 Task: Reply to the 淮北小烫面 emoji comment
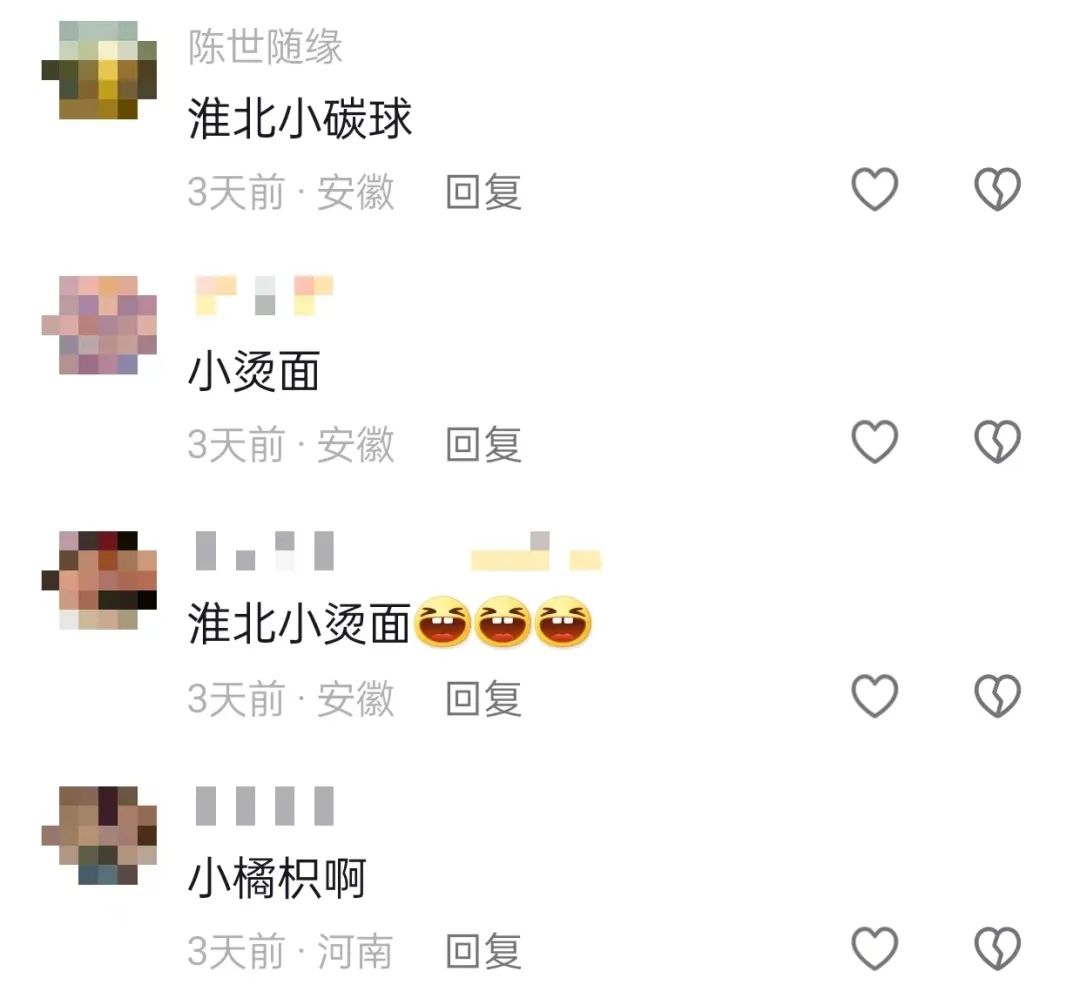tap(484, 698)
